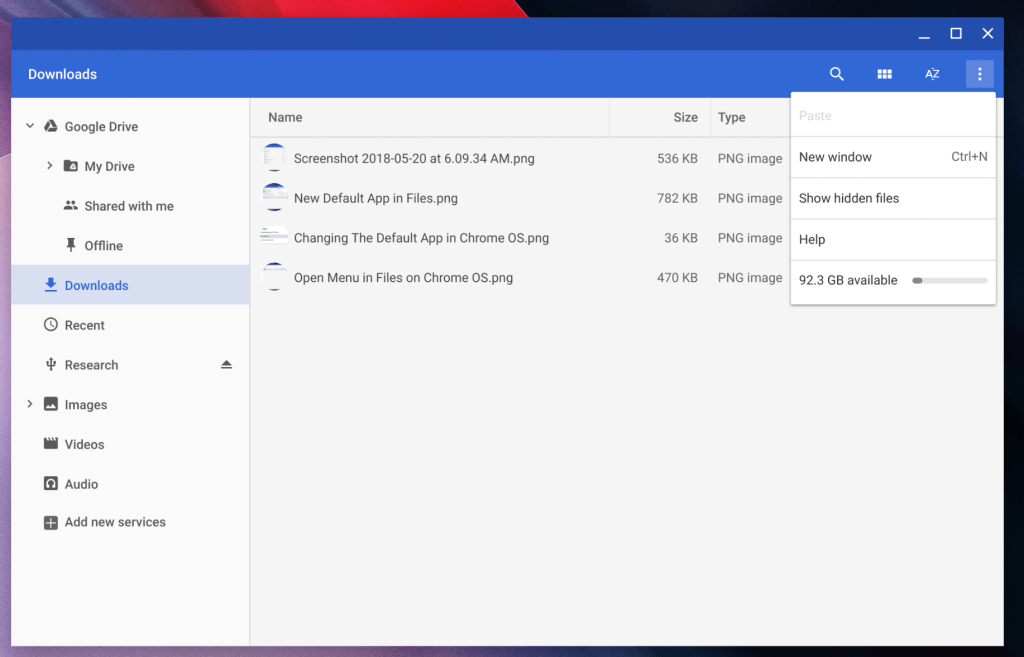Select the Offline pin icon in sidebar
The height and width of the screenshot is (657, 1024).
(70, 245)
